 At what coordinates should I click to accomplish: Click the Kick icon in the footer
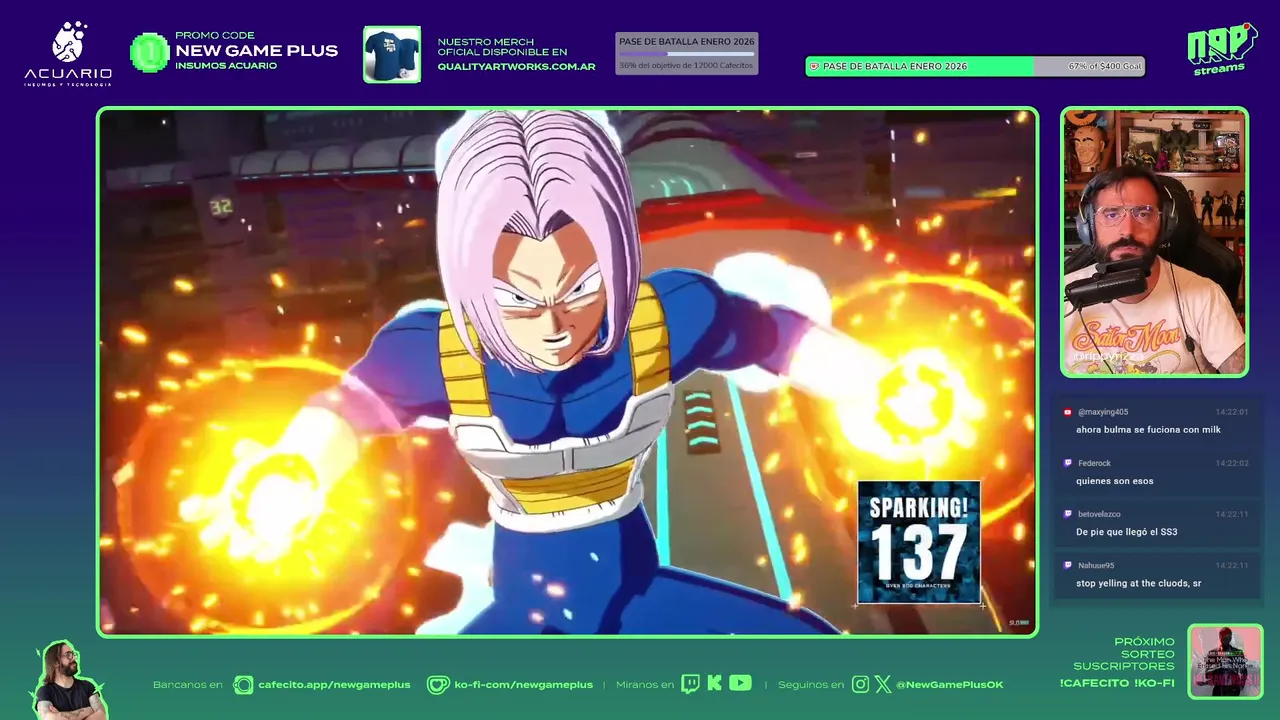click(x=714, y=684)
